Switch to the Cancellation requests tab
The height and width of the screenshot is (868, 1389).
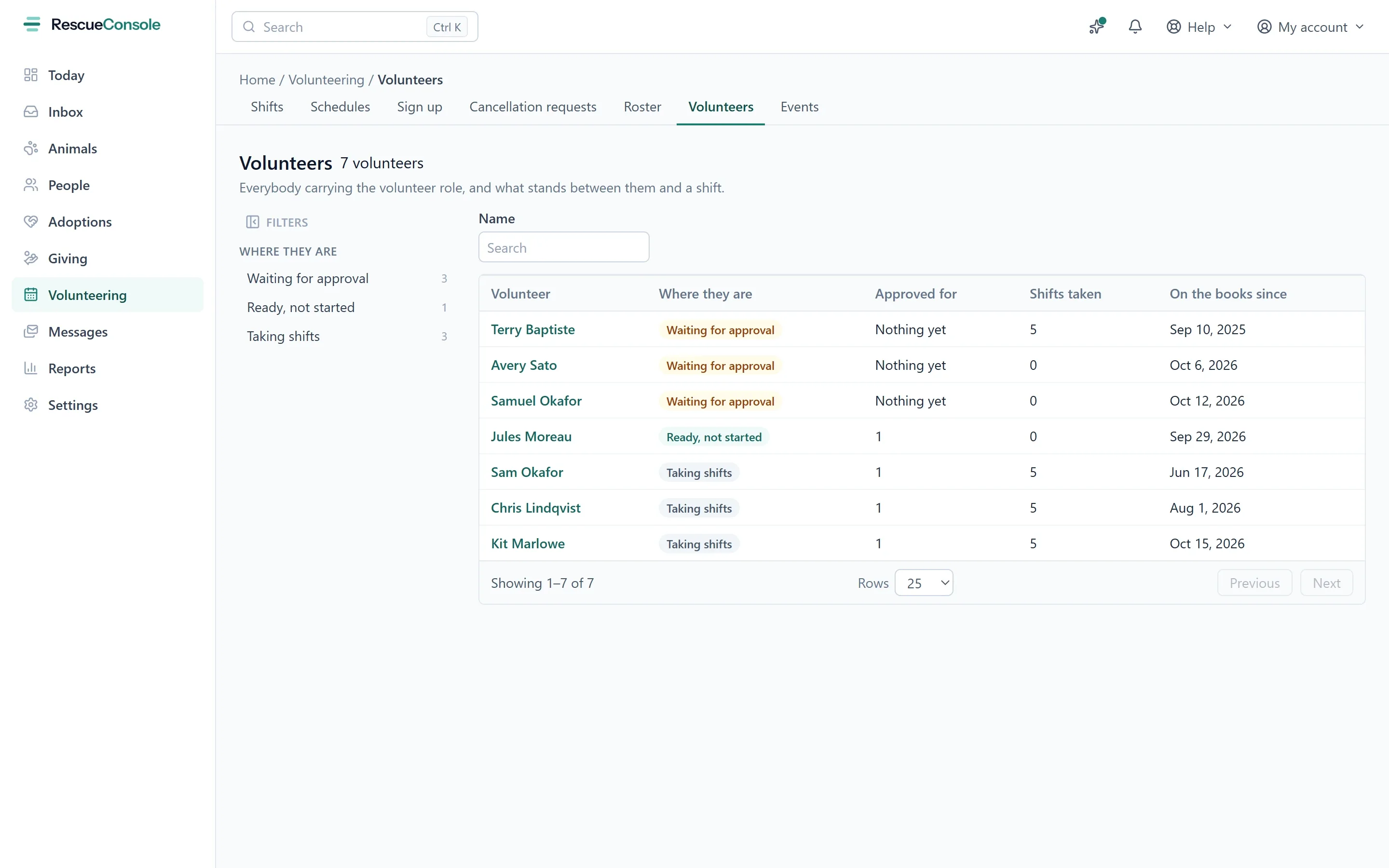click(532, 107)
